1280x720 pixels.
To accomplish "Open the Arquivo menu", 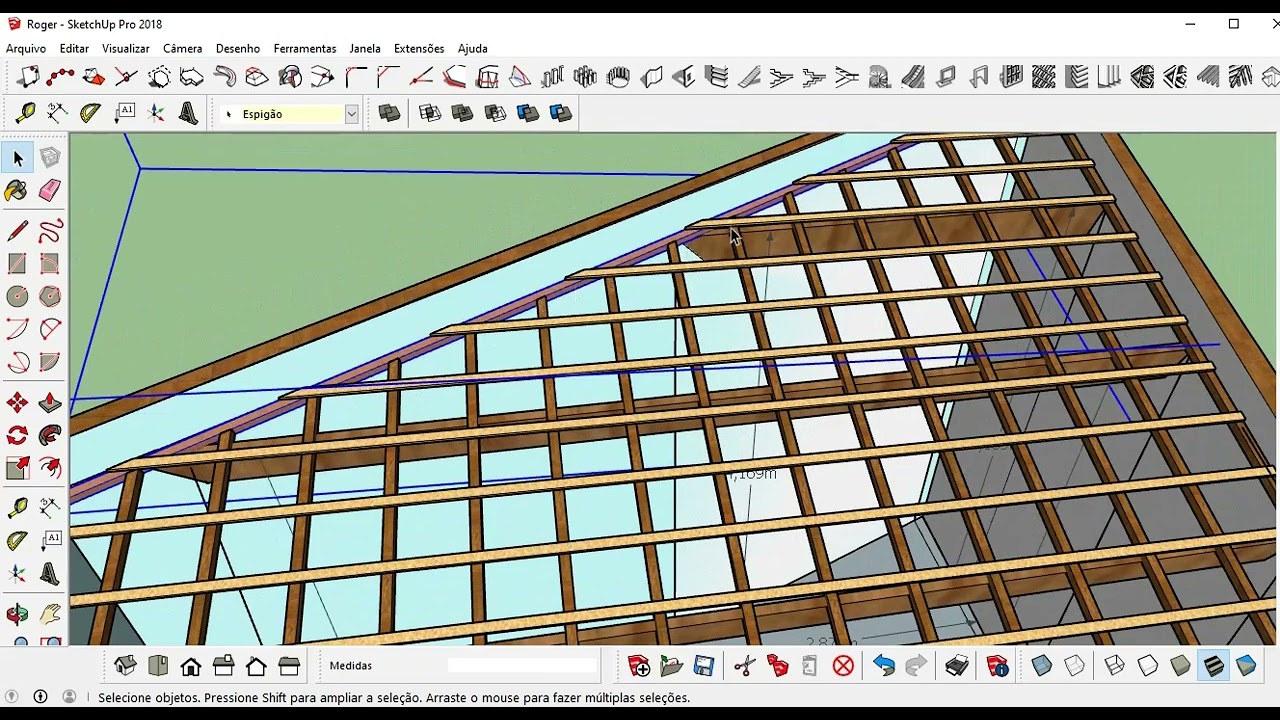I will point(26,48).
